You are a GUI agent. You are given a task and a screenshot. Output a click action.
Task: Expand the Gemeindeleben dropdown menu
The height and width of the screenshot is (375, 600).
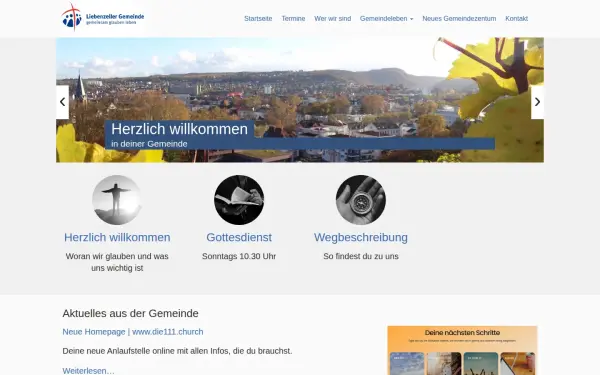(x=386, y=18)
